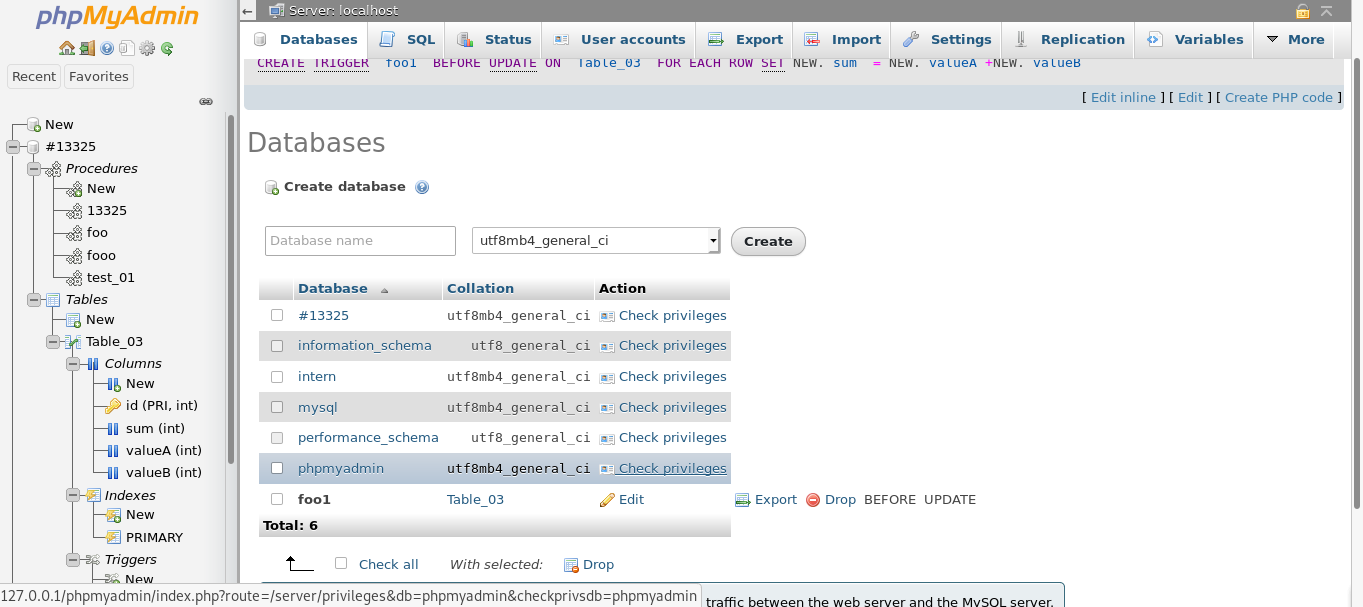Click the Recent button
This screenshot has height=607, width=1363.
[x=34, y=76]
